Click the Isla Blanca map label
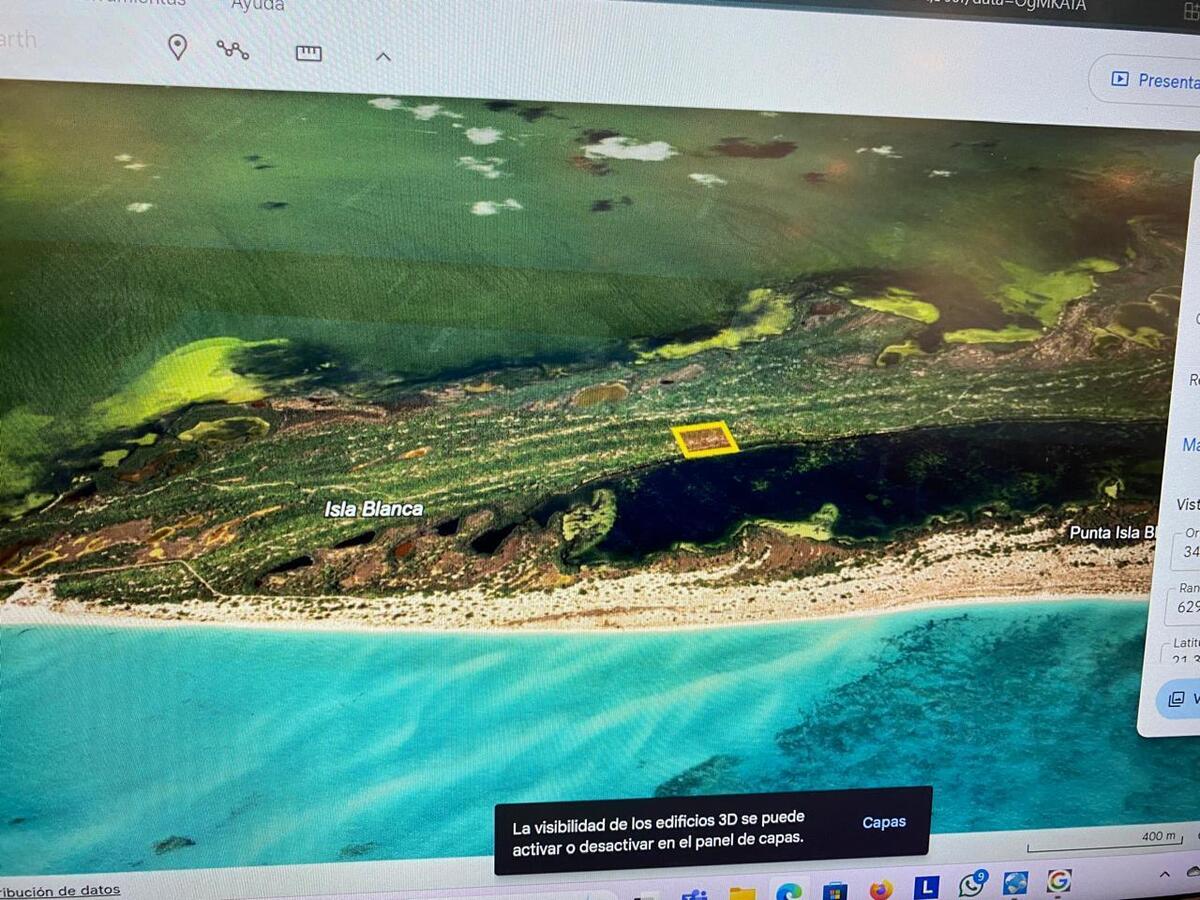The width and height of the screenshot is (1200, 900). pyautogui.click(x=373, y=509)
